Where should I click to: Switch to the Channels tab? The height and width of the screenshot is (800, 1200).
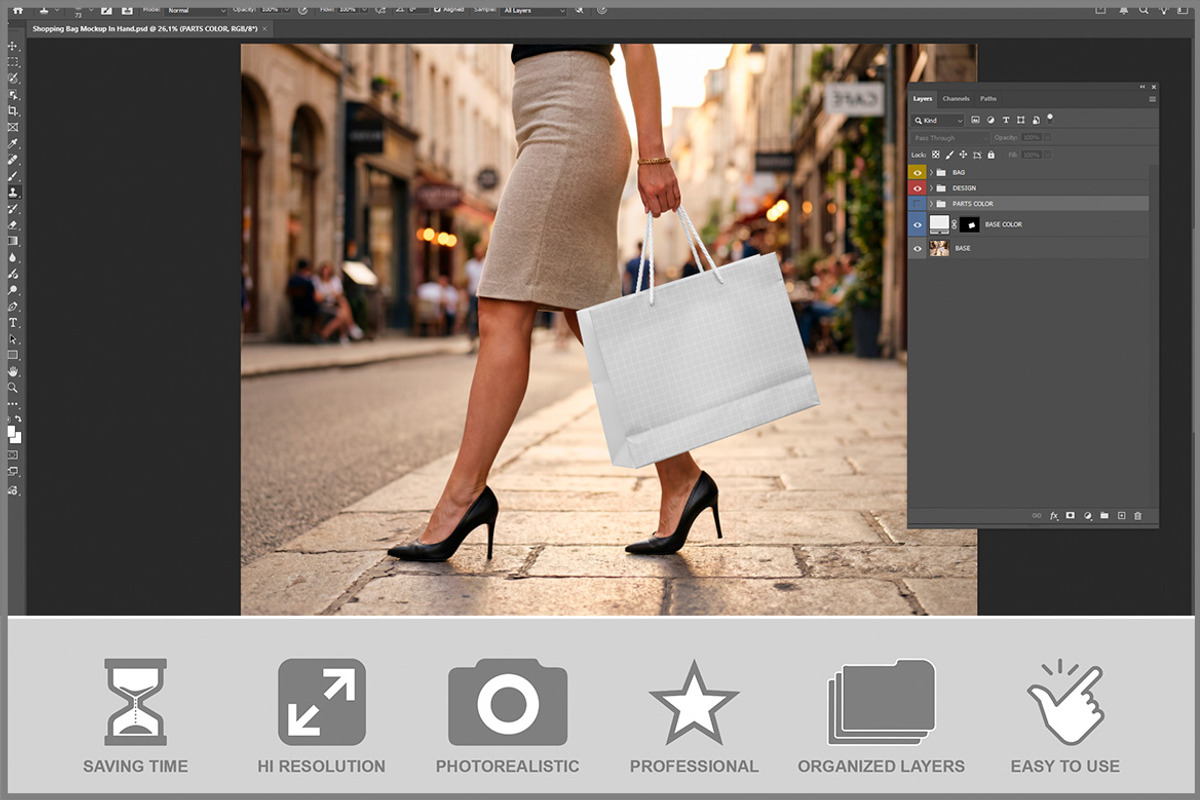point(956,98)
